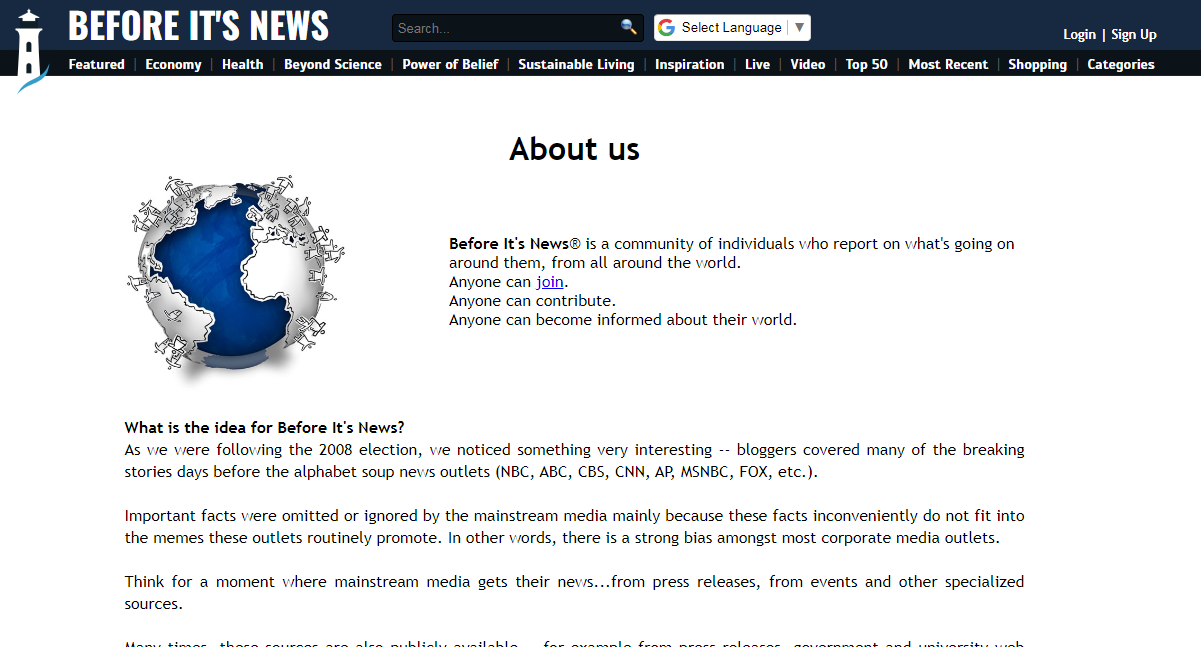This screenshot has width=1201, height=647.
Task: Expand the language selection arrow
Action: tap(798, 27)
